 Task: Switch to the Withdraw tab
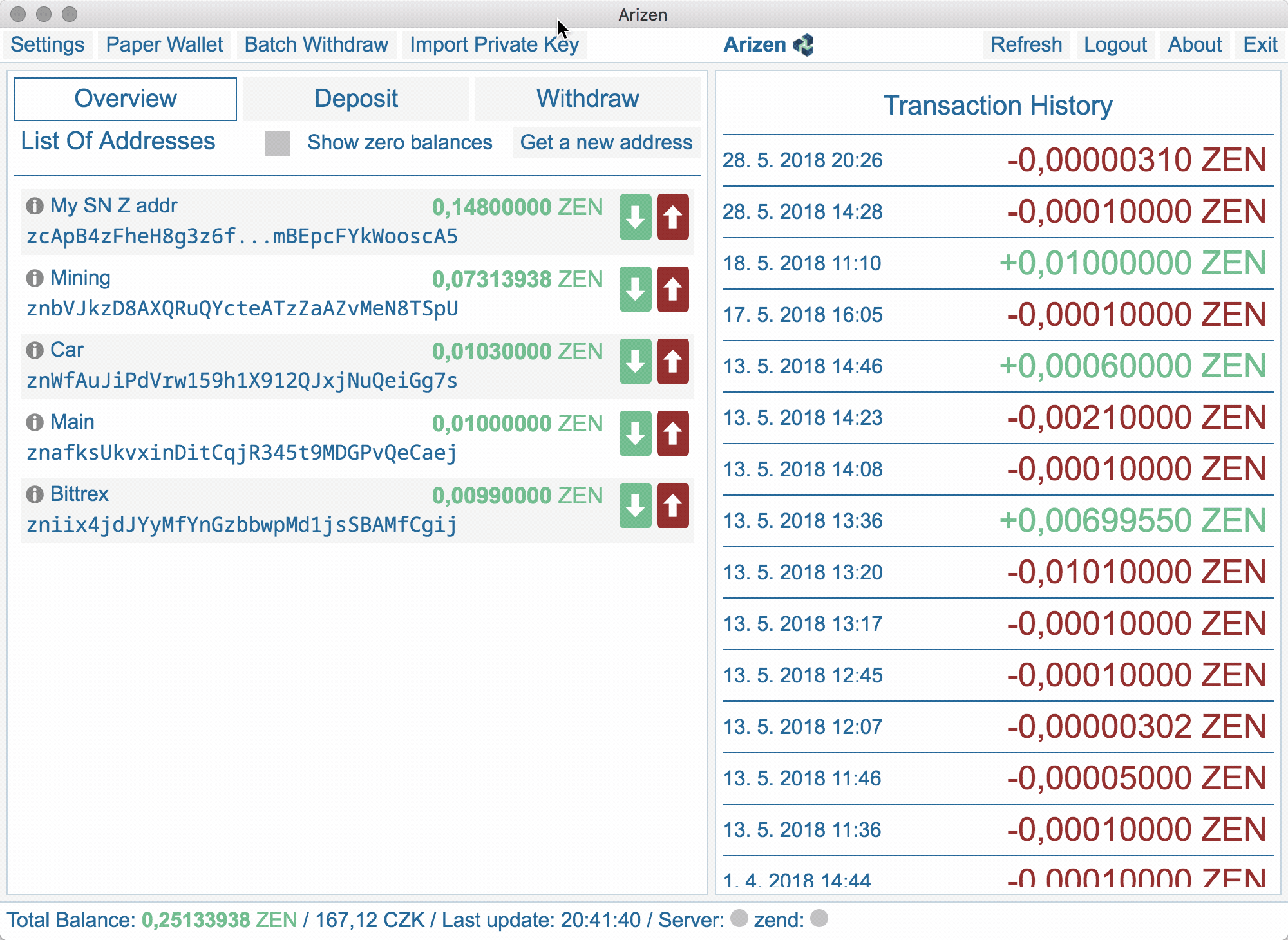[588, 99]
